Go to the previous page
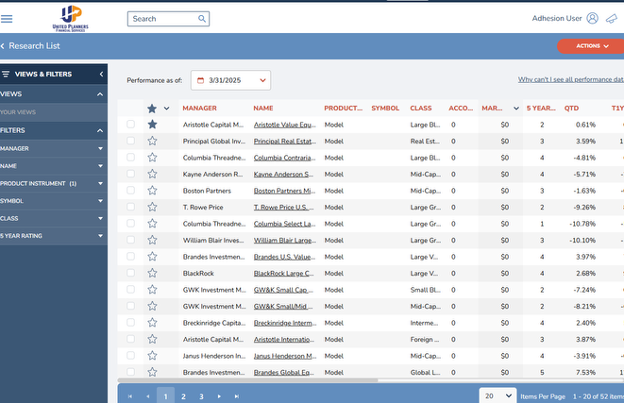 click(148, 396)
